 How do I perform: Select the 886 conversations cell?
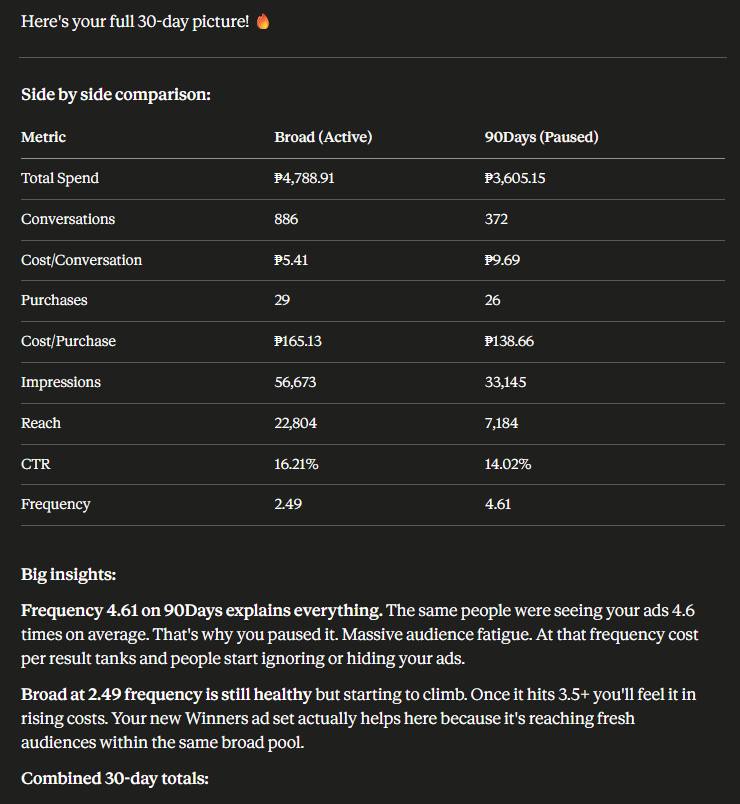(x=286, y=219)
